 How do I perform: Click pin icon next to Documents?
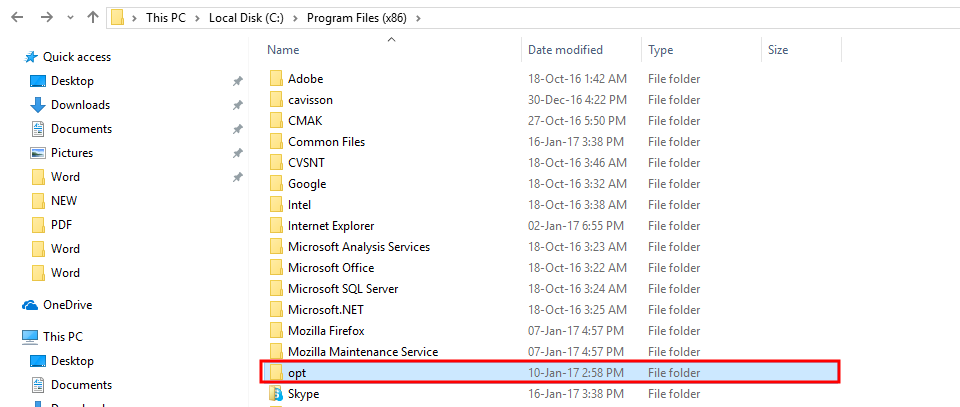coord(238,129)
